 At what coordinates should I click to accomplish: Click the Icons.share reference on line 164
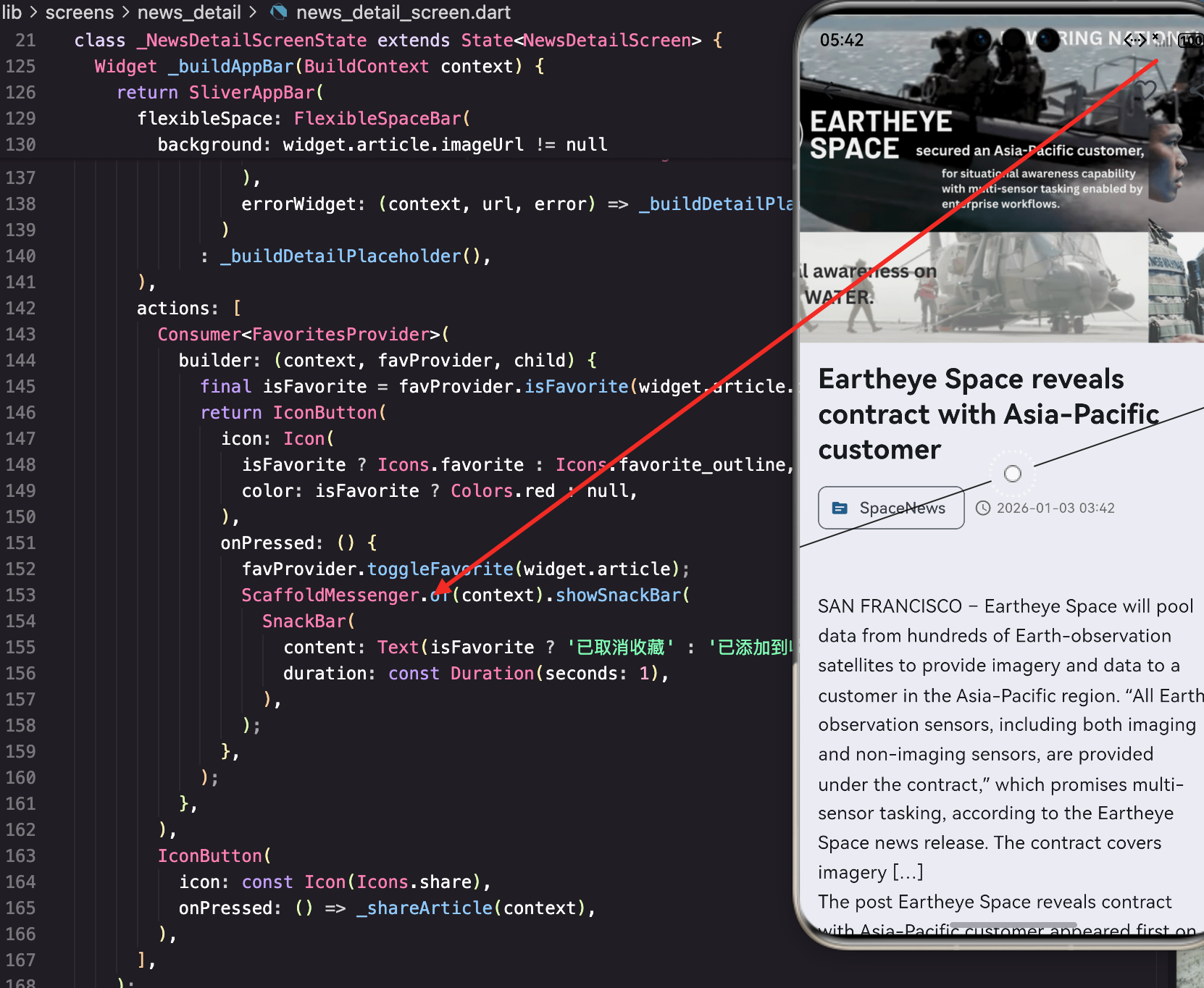pyautogui.click(x=414, y=882)
